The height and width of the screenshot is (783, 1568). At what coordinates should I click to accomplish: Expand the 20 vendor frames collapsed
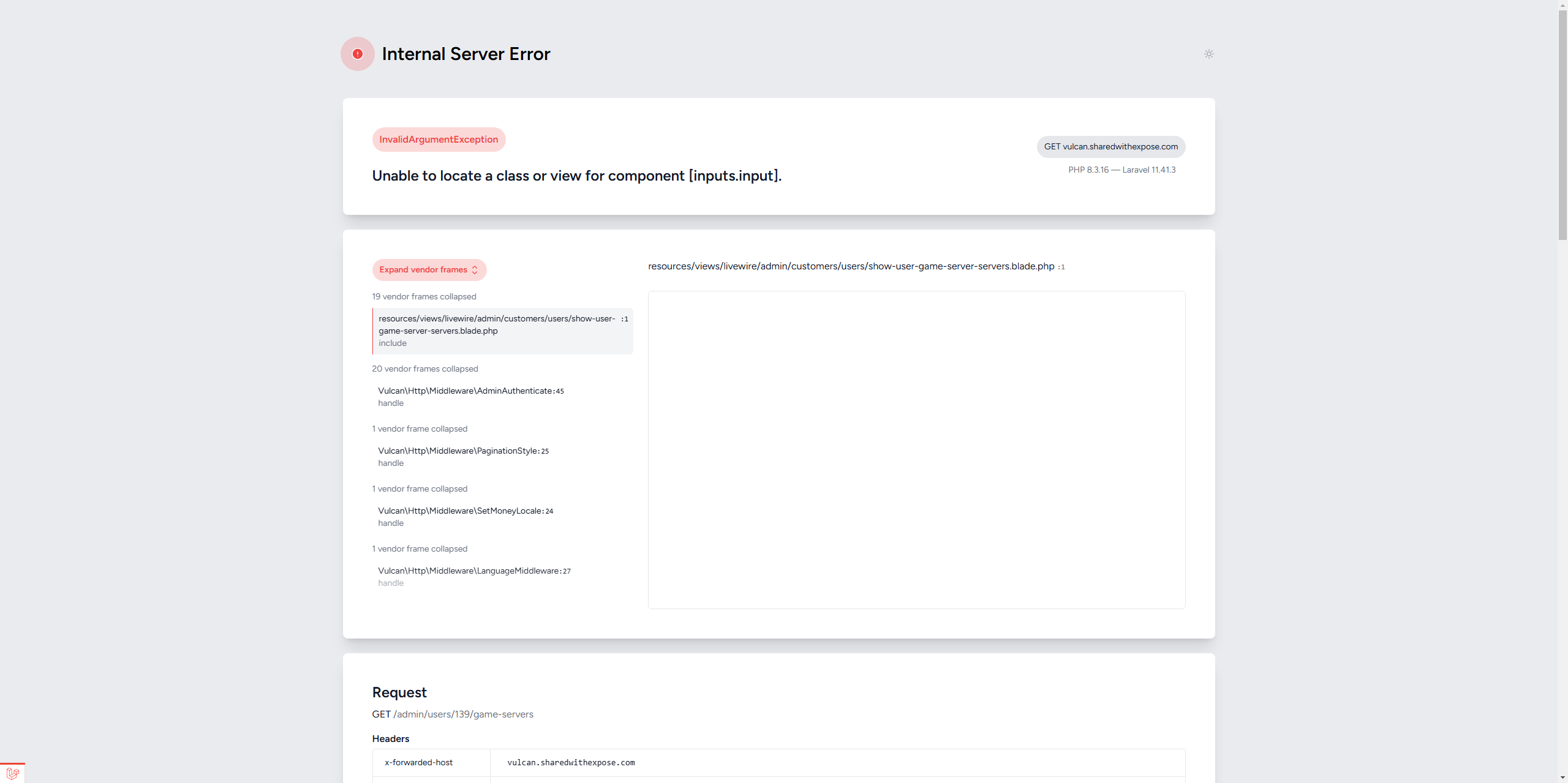(425, 369)
